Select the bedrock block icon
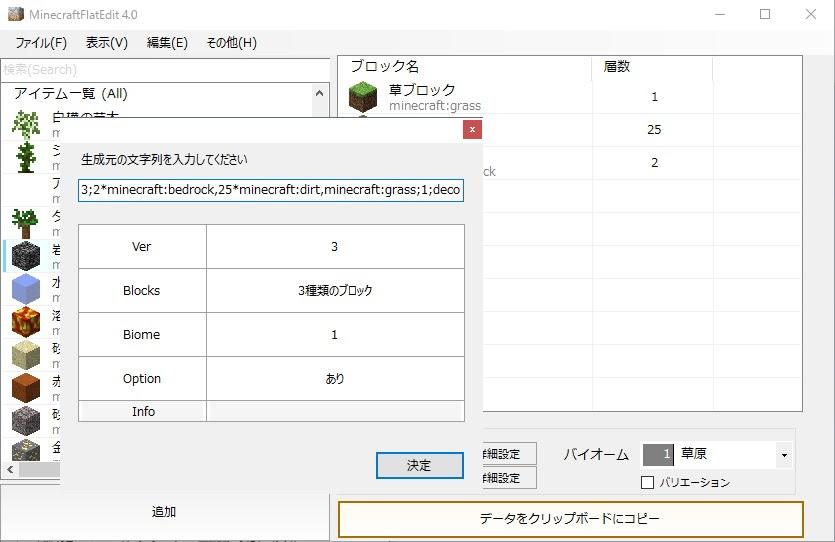The width and height of the screenshot is (835, 542). (x=26, y=256)
